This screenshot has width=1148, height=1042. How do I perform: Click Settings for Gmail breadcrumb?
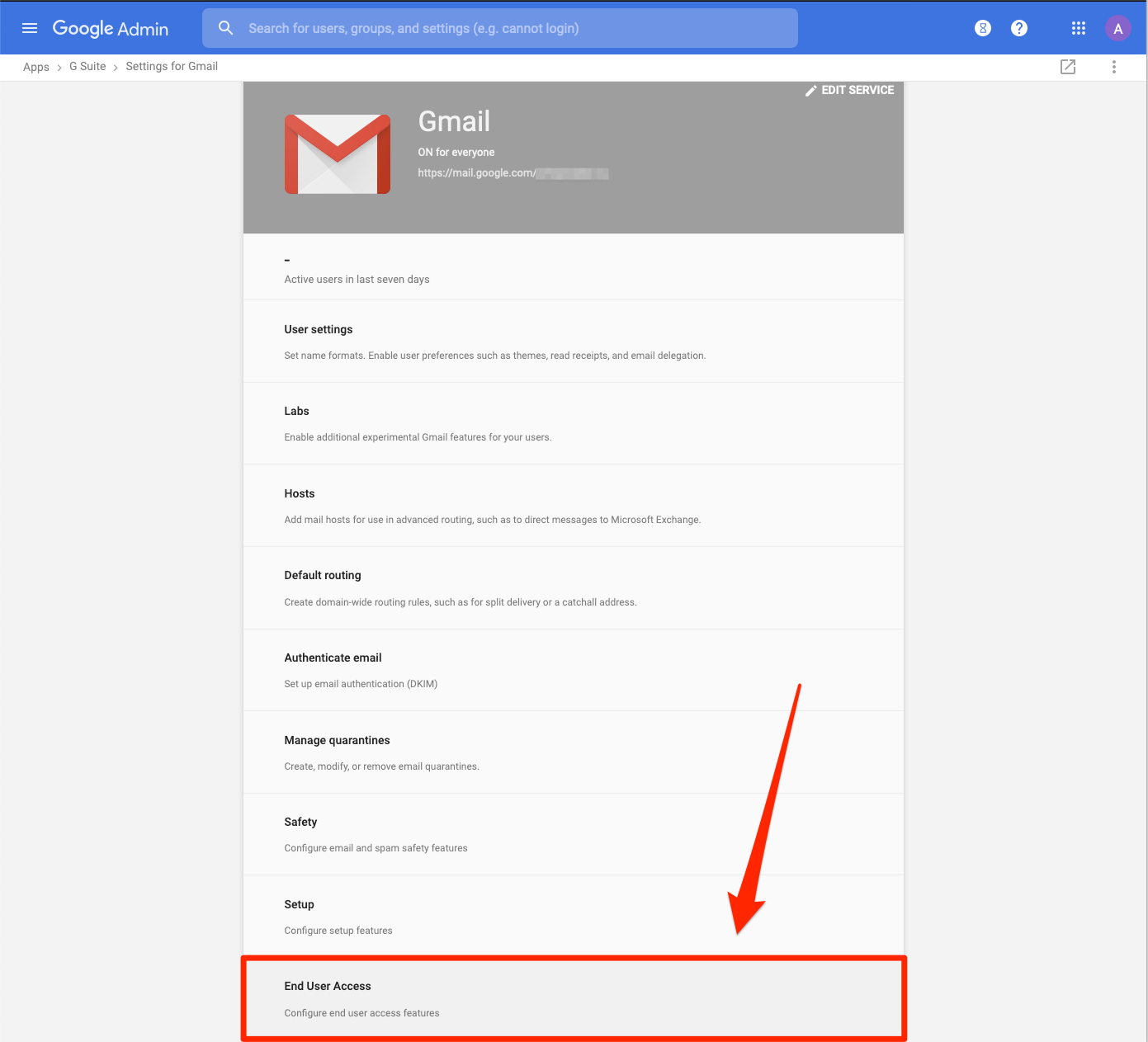point(172,67)
